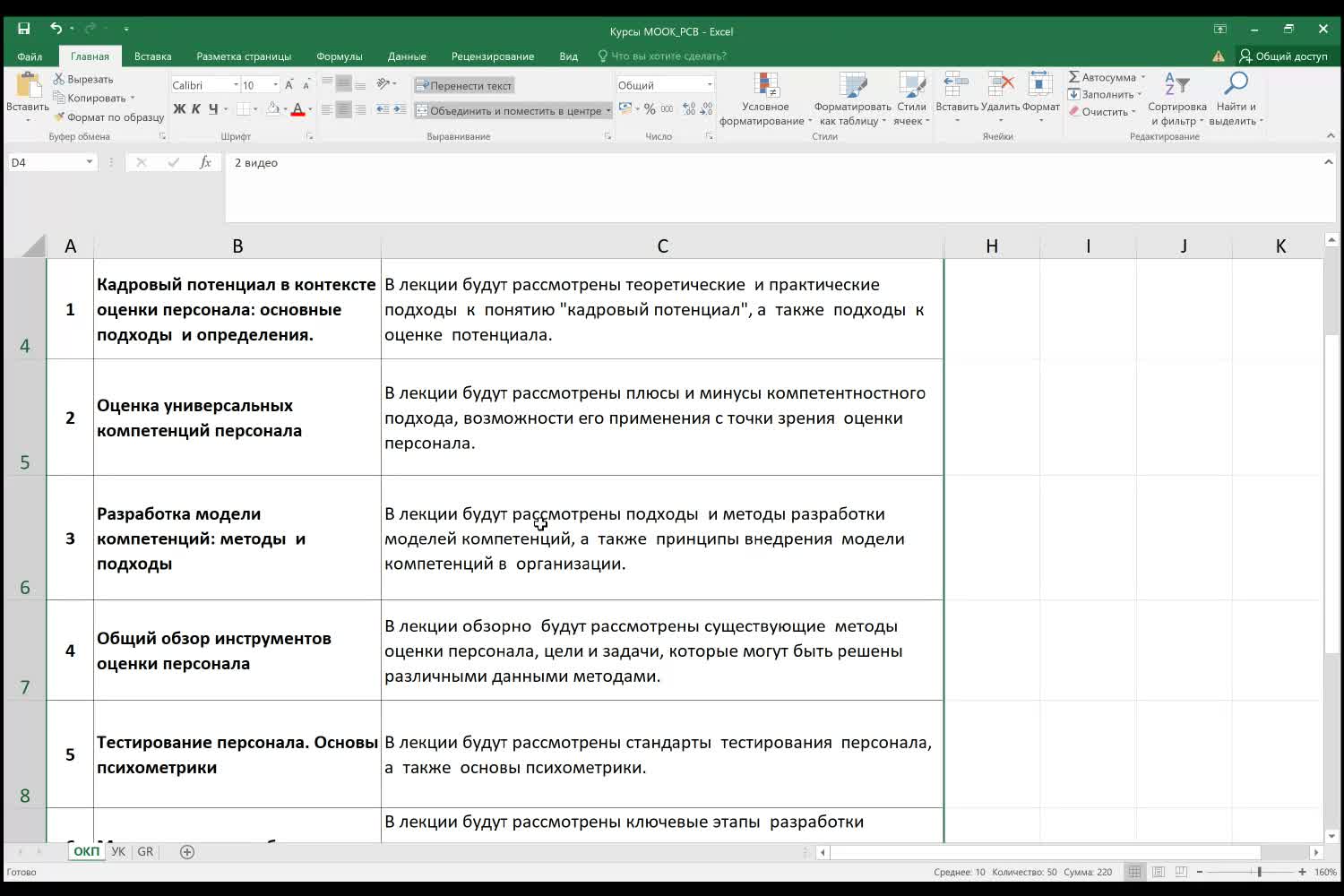This screenshot has width=1344, height=896.
Task: Toggle italic К formatting
Action: 196,109
